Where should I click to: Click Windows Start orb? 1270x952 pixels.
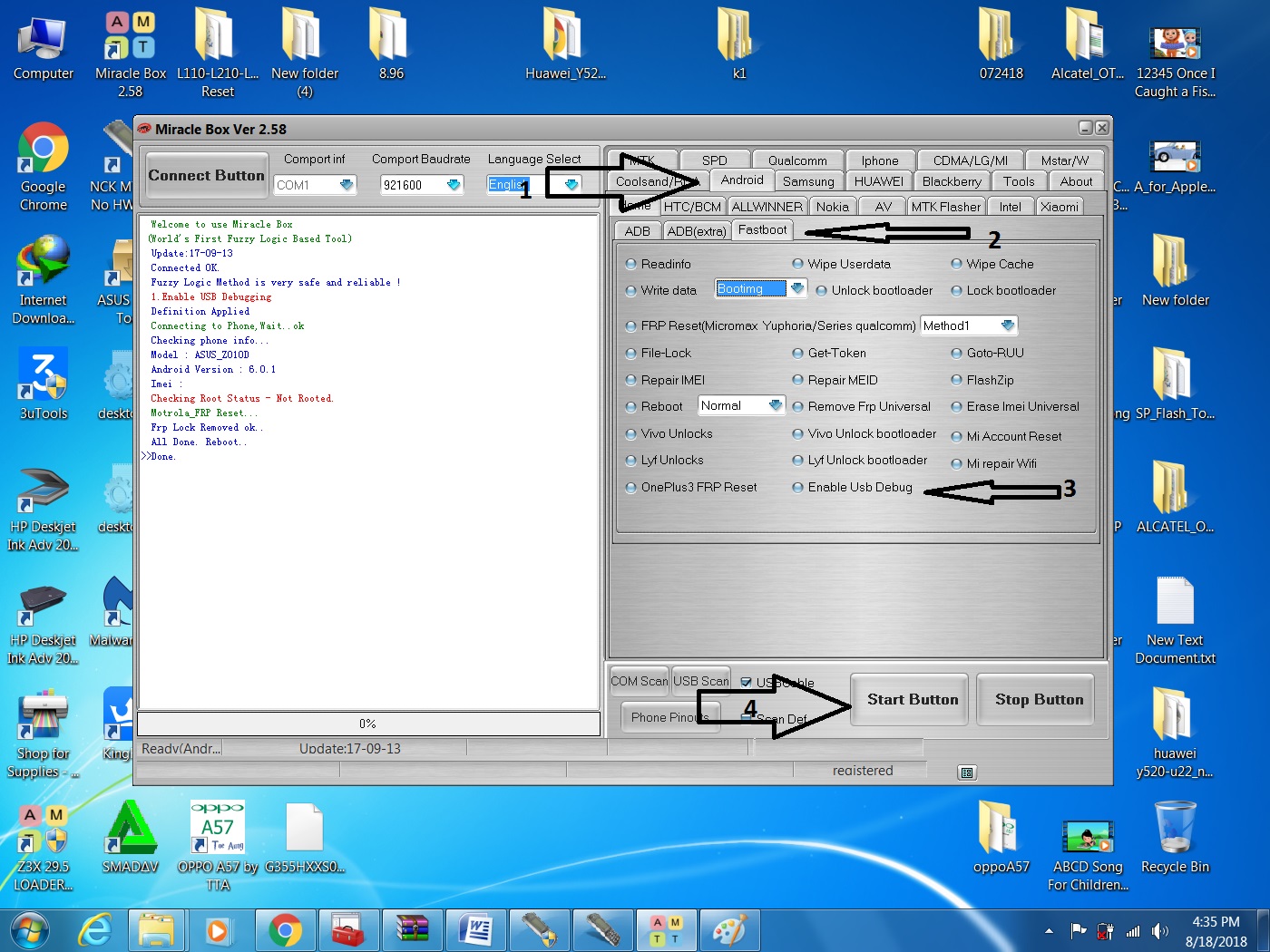click(29, 931)
